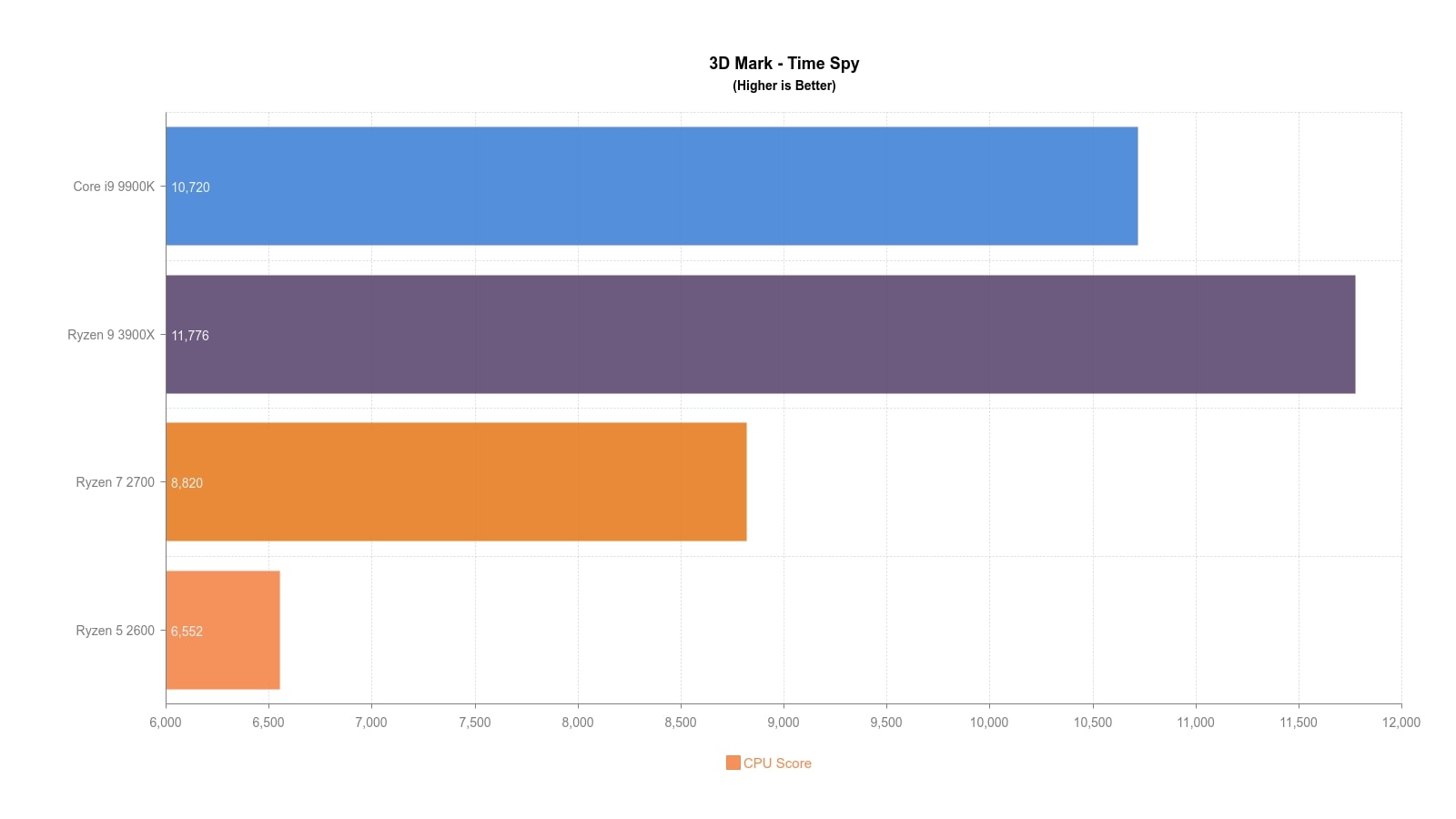Select the 11,776 score value label

(190, 336)
